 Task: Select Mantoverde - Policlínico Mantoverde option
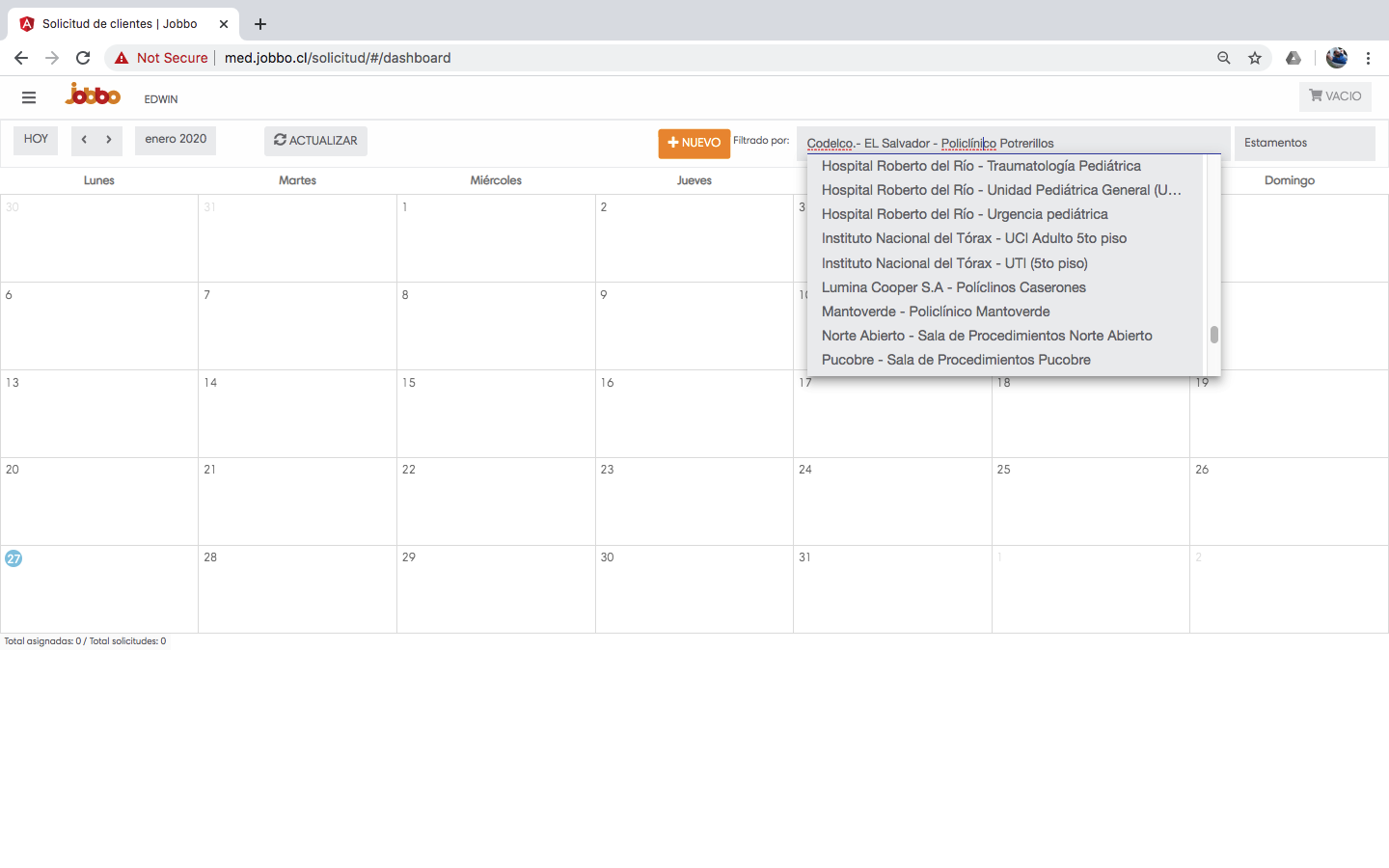coord(936,312)
